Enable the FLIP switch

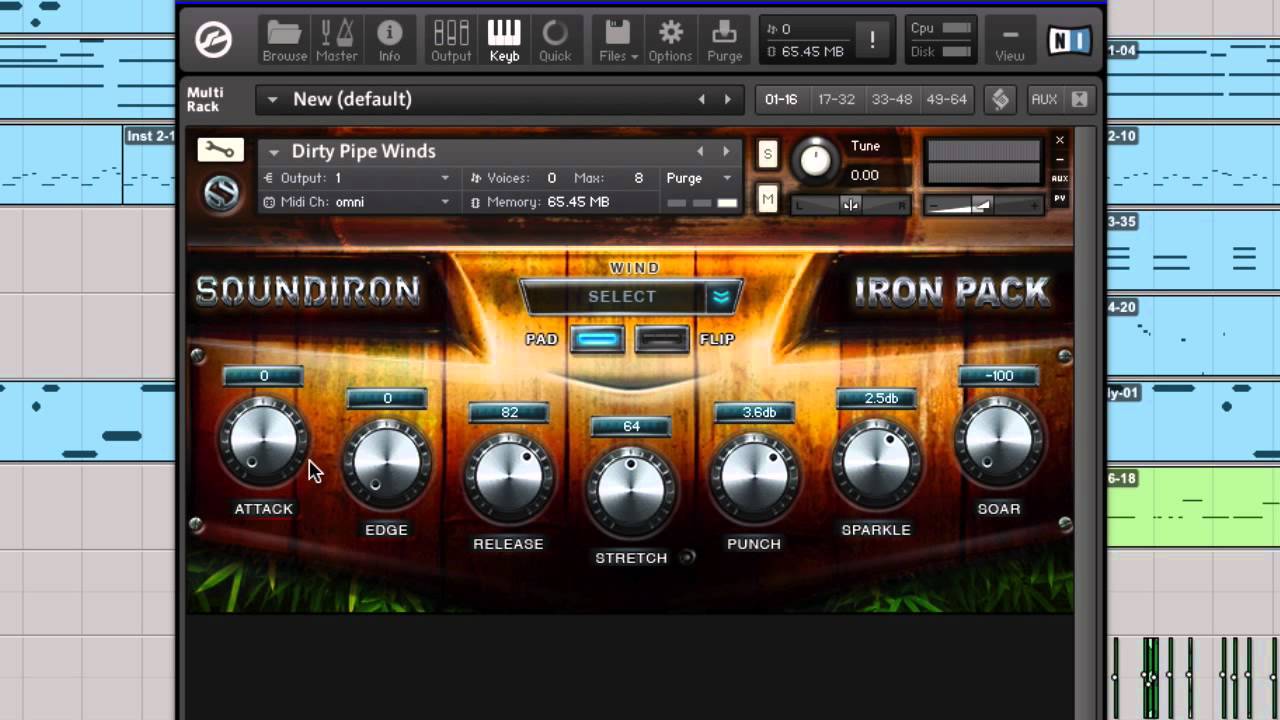tap(662, 339)
